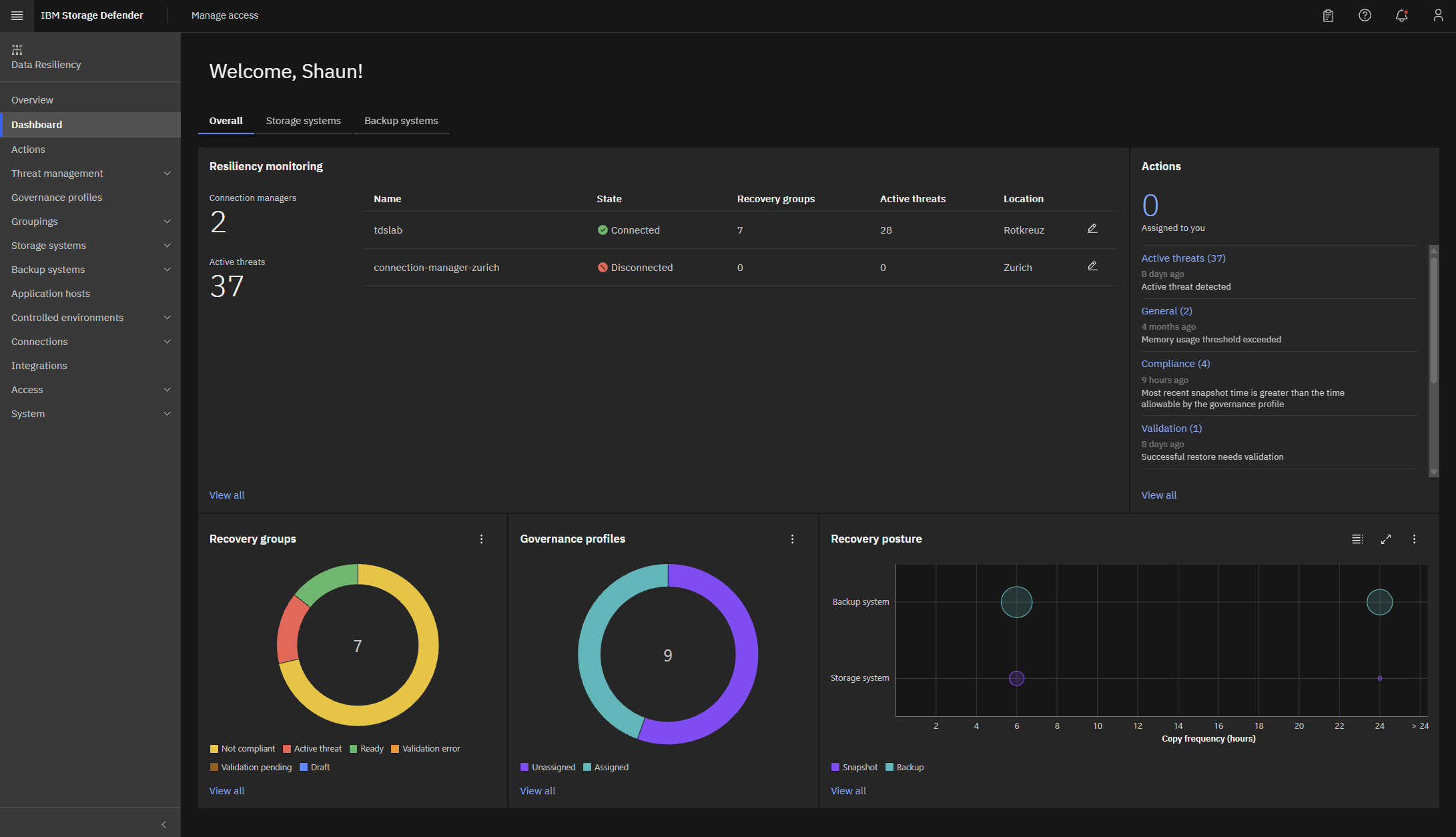Viewport: 1456px width, 837px height.
Task: Switch to Storage systems tab
Action: coord(304,121)
